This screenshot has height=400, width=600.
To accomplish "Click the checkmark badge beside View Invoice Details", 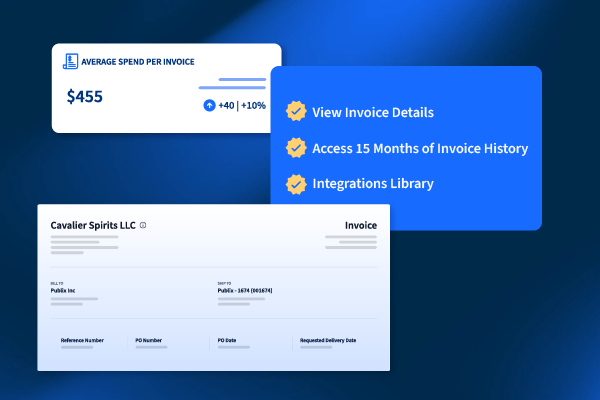I will 296,111.
